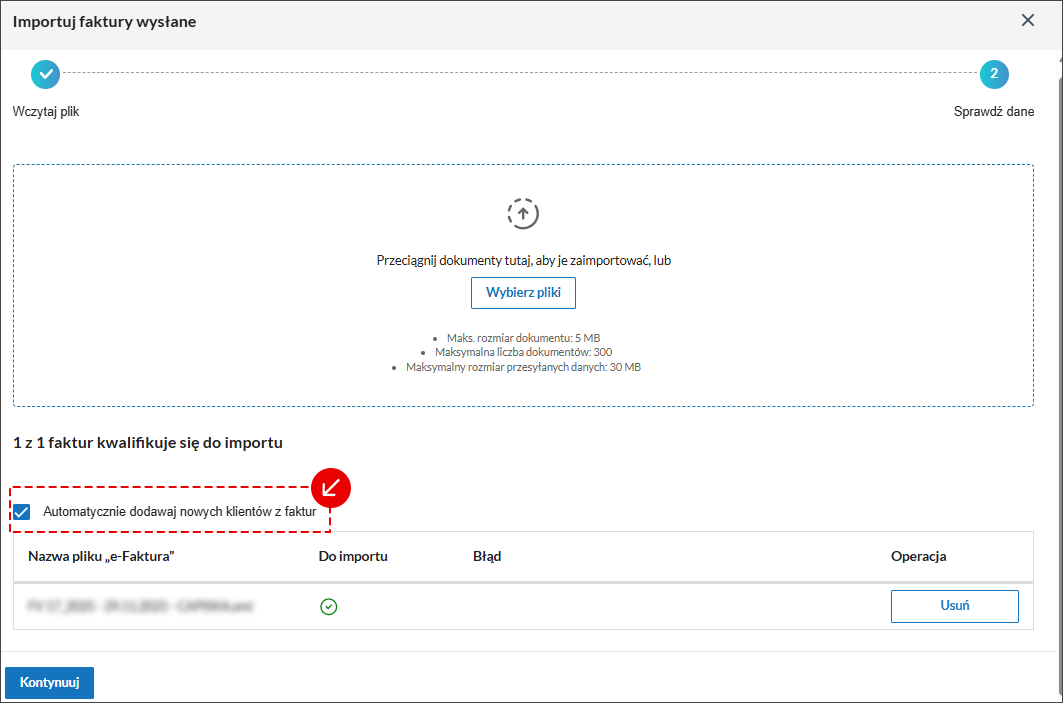Click the green check icon in Do importu

tap(328, 606)
